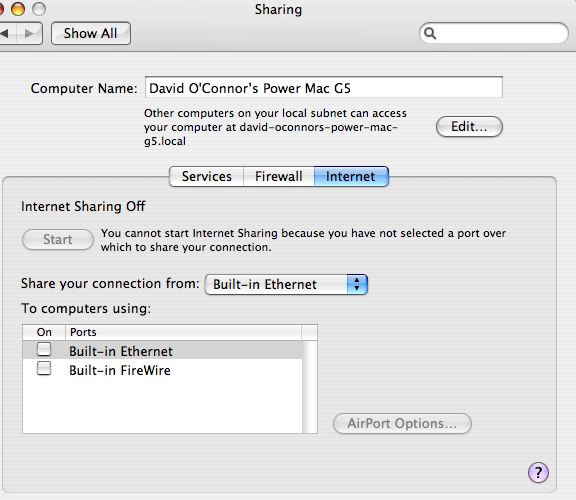Image resolution: width=576 pixels, height=500 pixels.
Task: Click the System Preferences search field
Action: tap(494, 33)
